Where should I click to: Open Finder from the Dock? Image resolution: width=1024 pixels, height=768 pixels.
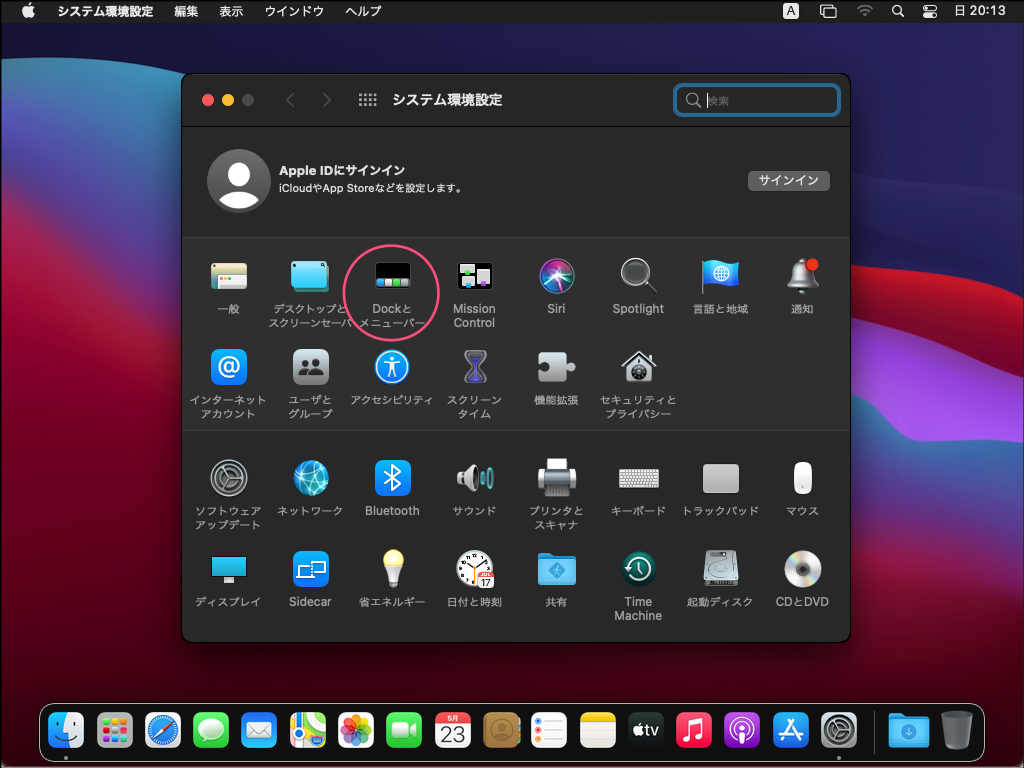66,729
